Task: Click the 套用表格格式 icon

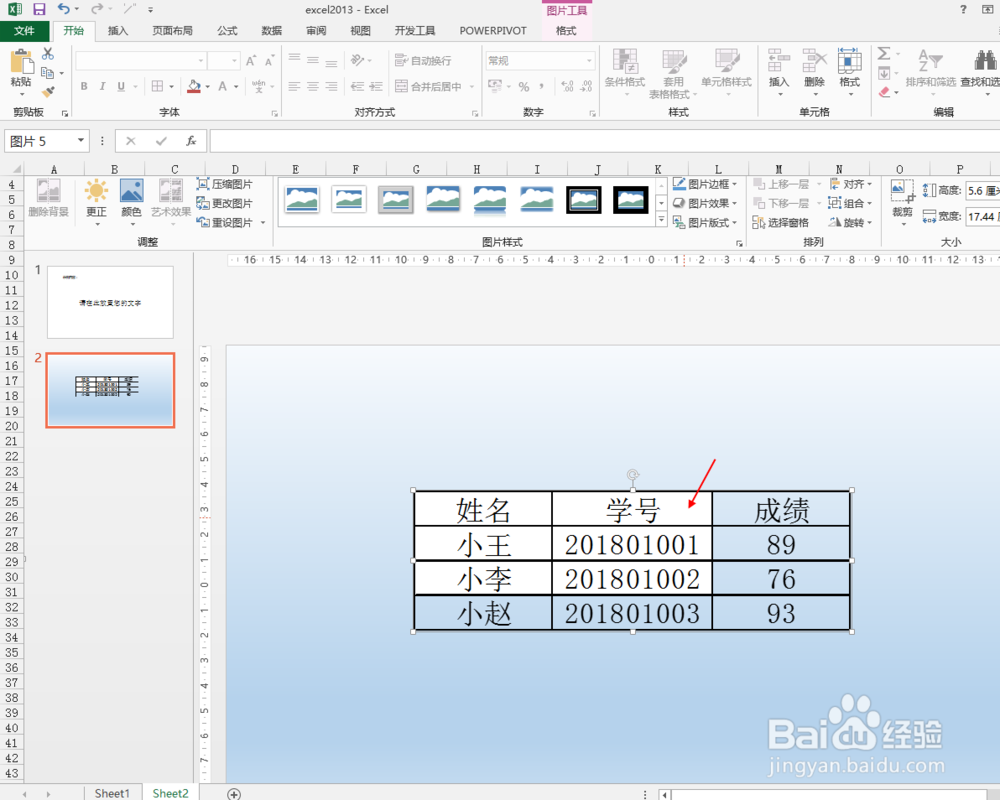Action: 673,61
